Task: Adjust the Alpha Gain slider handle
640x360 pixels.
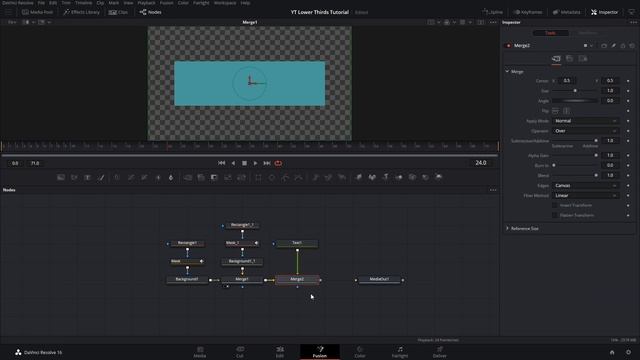Action: tap(596, 156)
